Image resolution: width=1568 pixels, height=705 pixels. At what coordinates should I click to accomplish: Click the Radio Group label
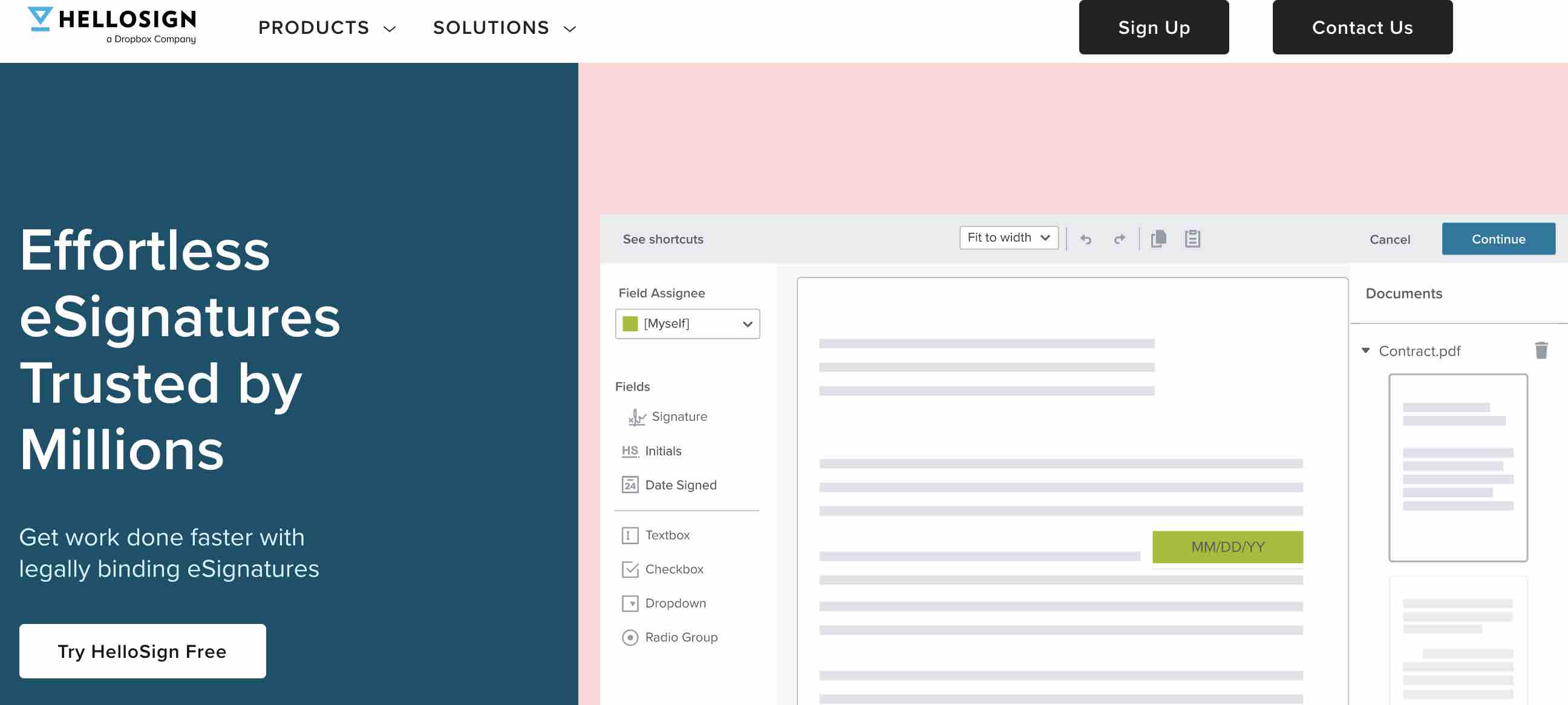(x=681, y=637)
